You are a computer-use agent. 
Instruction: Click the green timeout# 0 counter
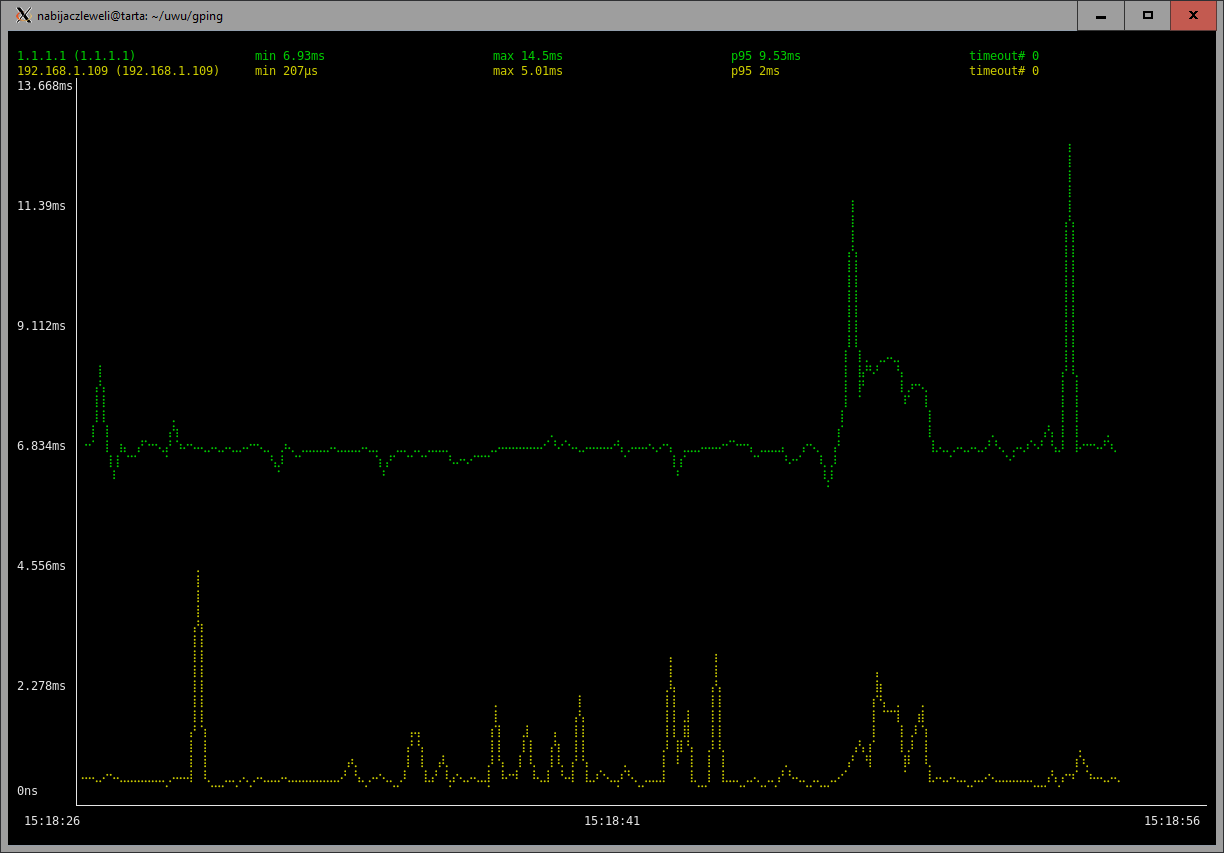click(x=1003, y=56)
